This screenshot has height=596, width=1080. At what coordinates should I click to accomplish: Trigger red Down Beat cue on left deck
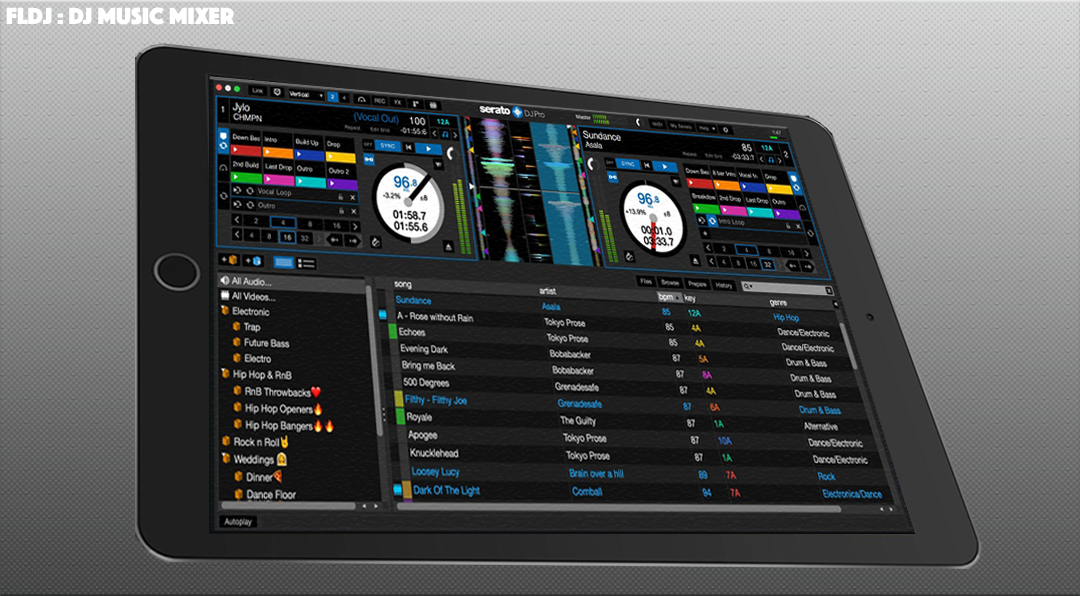[246, 150]
